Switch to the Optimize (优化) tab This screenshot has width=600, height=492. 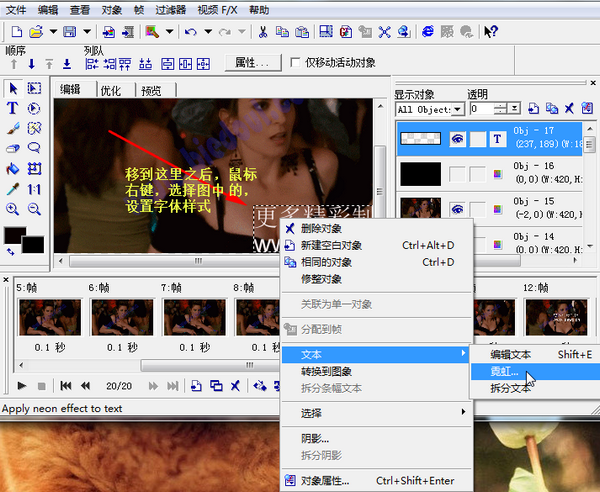pos(111,91)
